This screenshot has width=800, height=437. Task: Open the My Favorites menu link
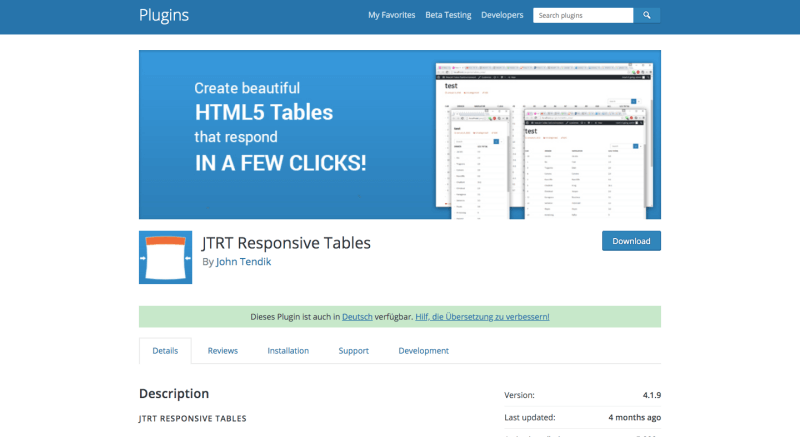pos(391,15)
